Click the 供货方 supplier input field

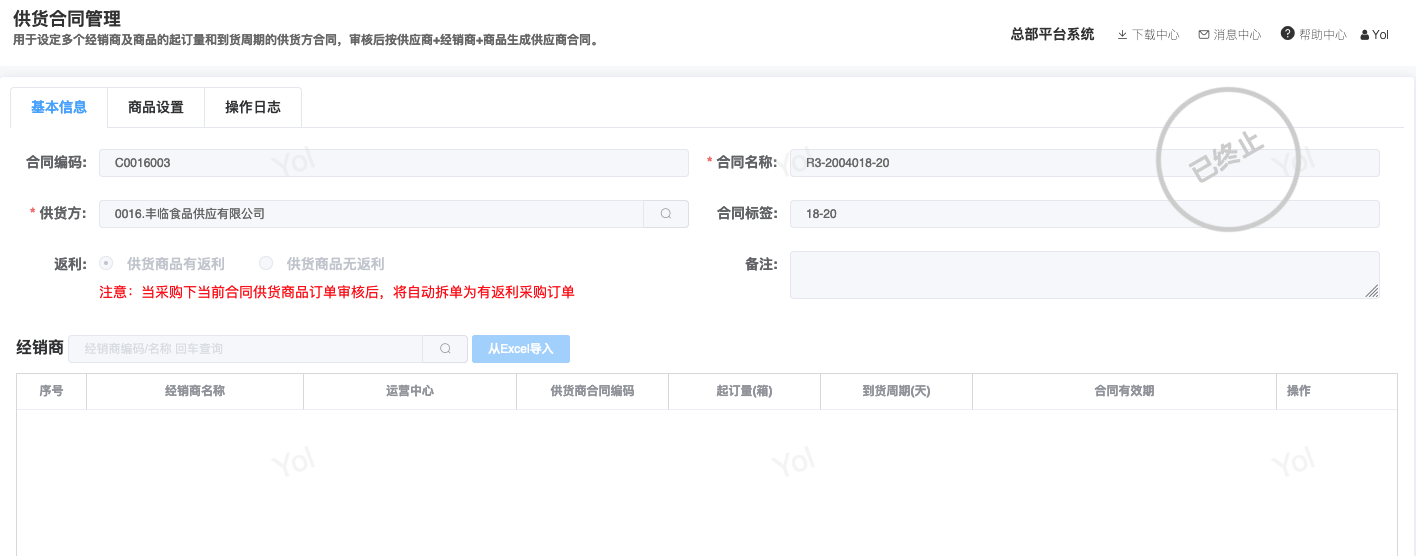[x=371, y=214]
